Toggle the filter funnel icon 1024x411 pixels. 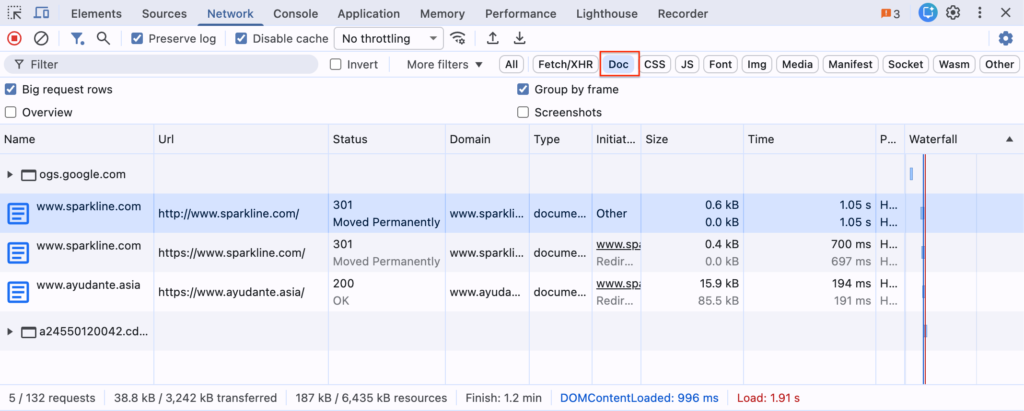77,38
